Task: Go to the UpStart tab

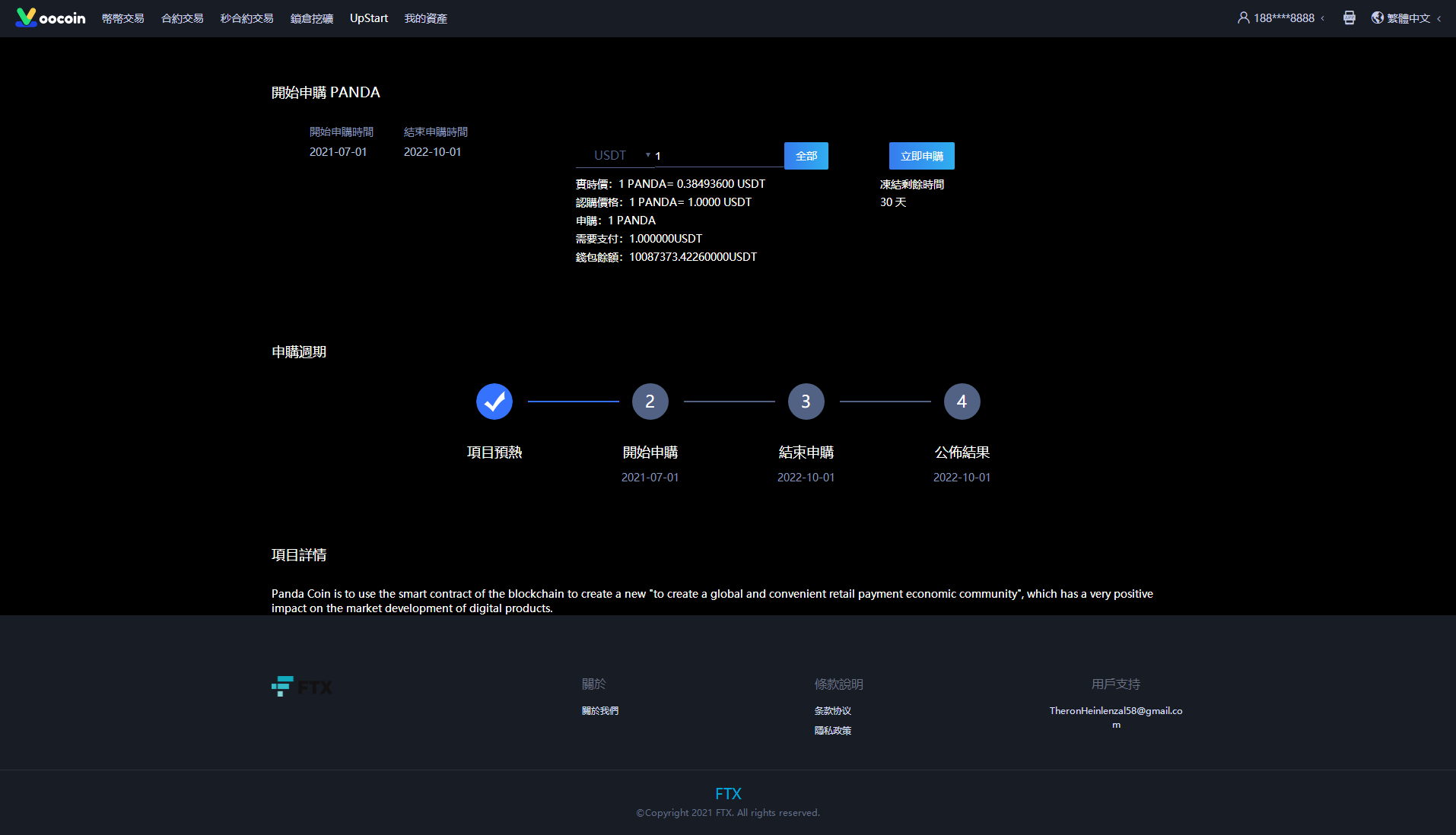Action: (369, 18)
